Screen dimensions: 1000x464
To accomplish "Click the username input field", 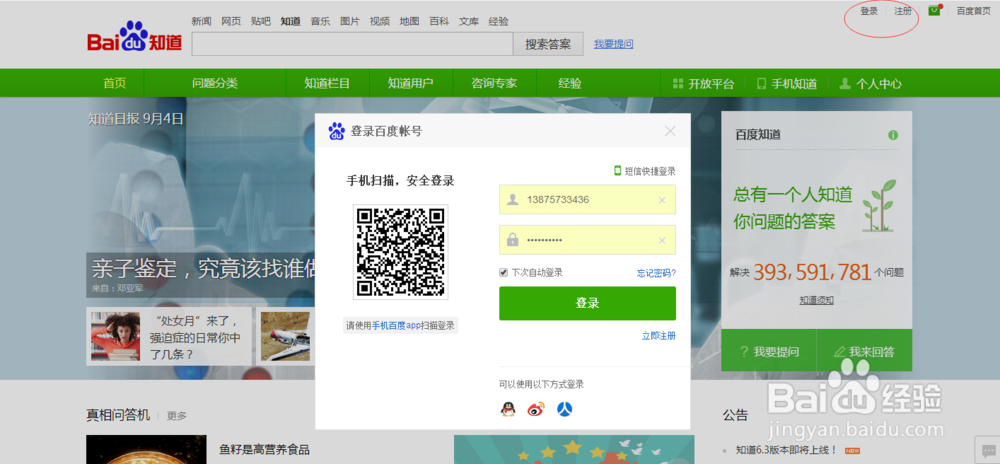I will (587, 200).
